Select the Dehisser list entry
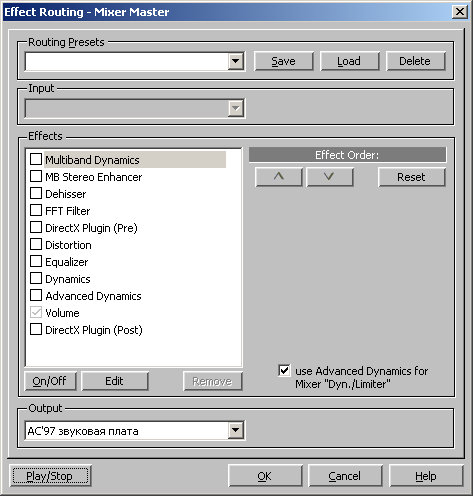The width and height of the screenshot is (473, 496). coord(66,194)
